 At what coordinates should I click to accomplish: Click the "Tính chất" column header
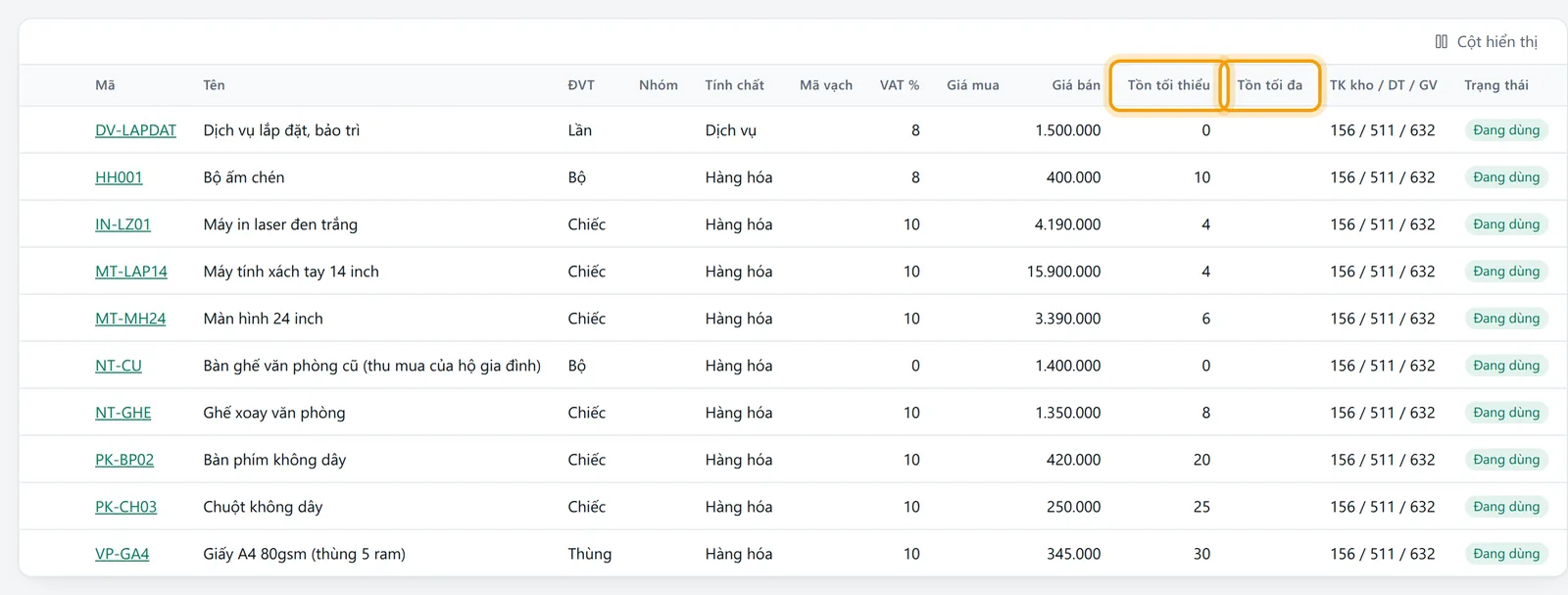coord(735,85)
